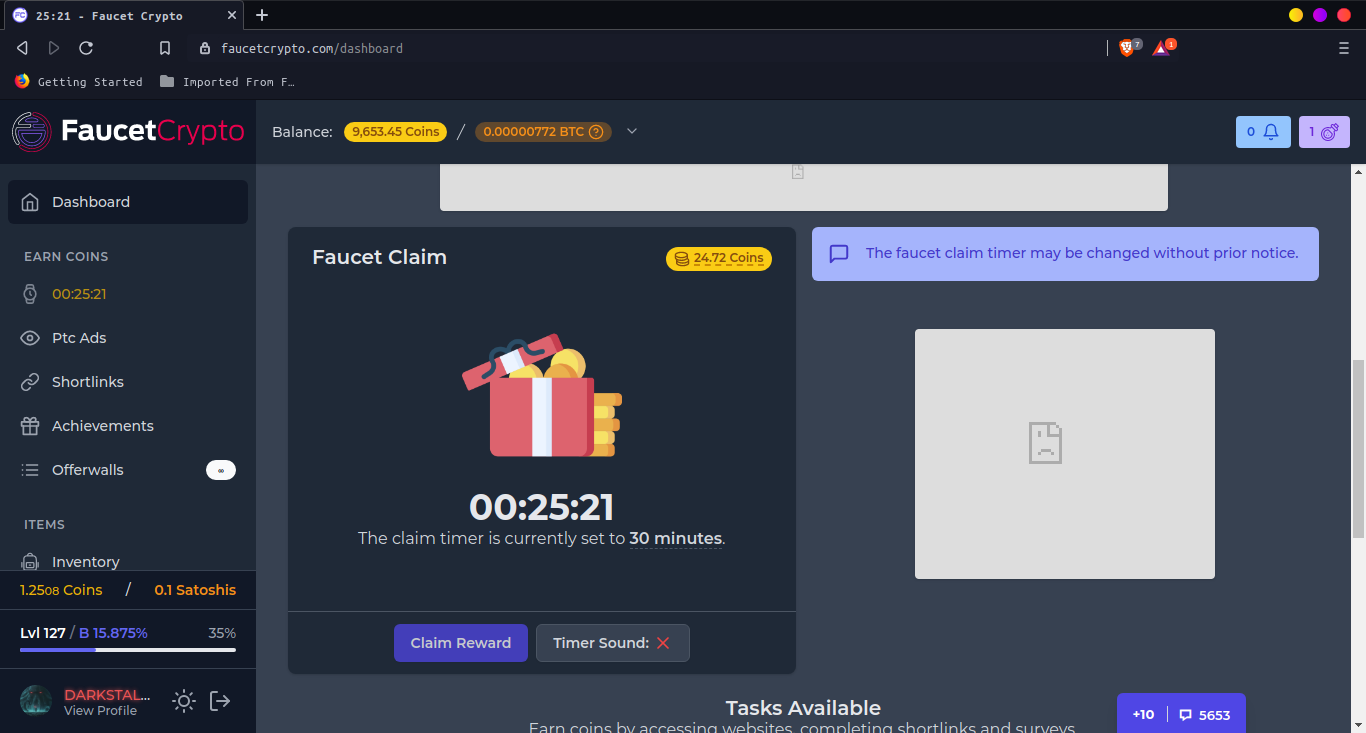Viewport: 1366px width, 733px height.
Task: Click Brave Shields lion icon
Action: 1127,48
